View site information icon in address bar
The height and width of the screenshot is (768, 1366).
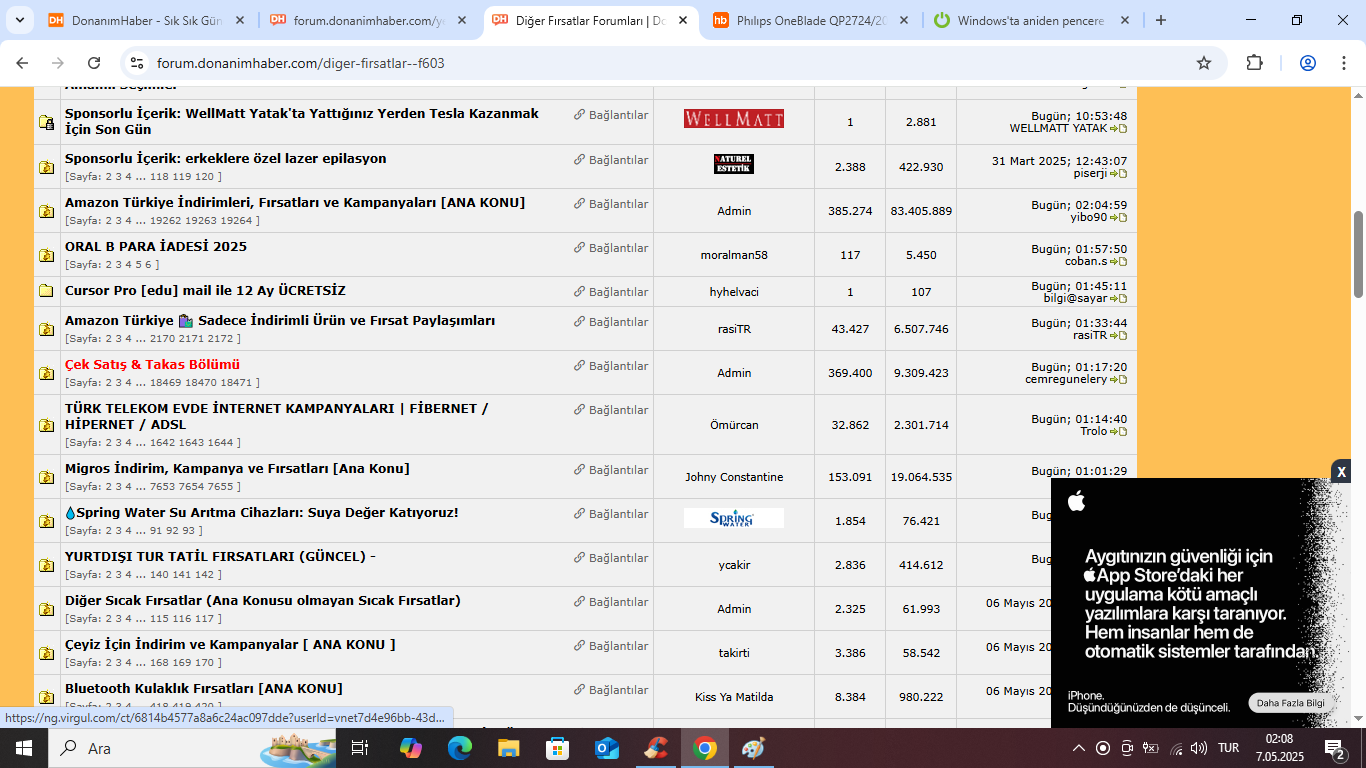[x=138, y=63]
